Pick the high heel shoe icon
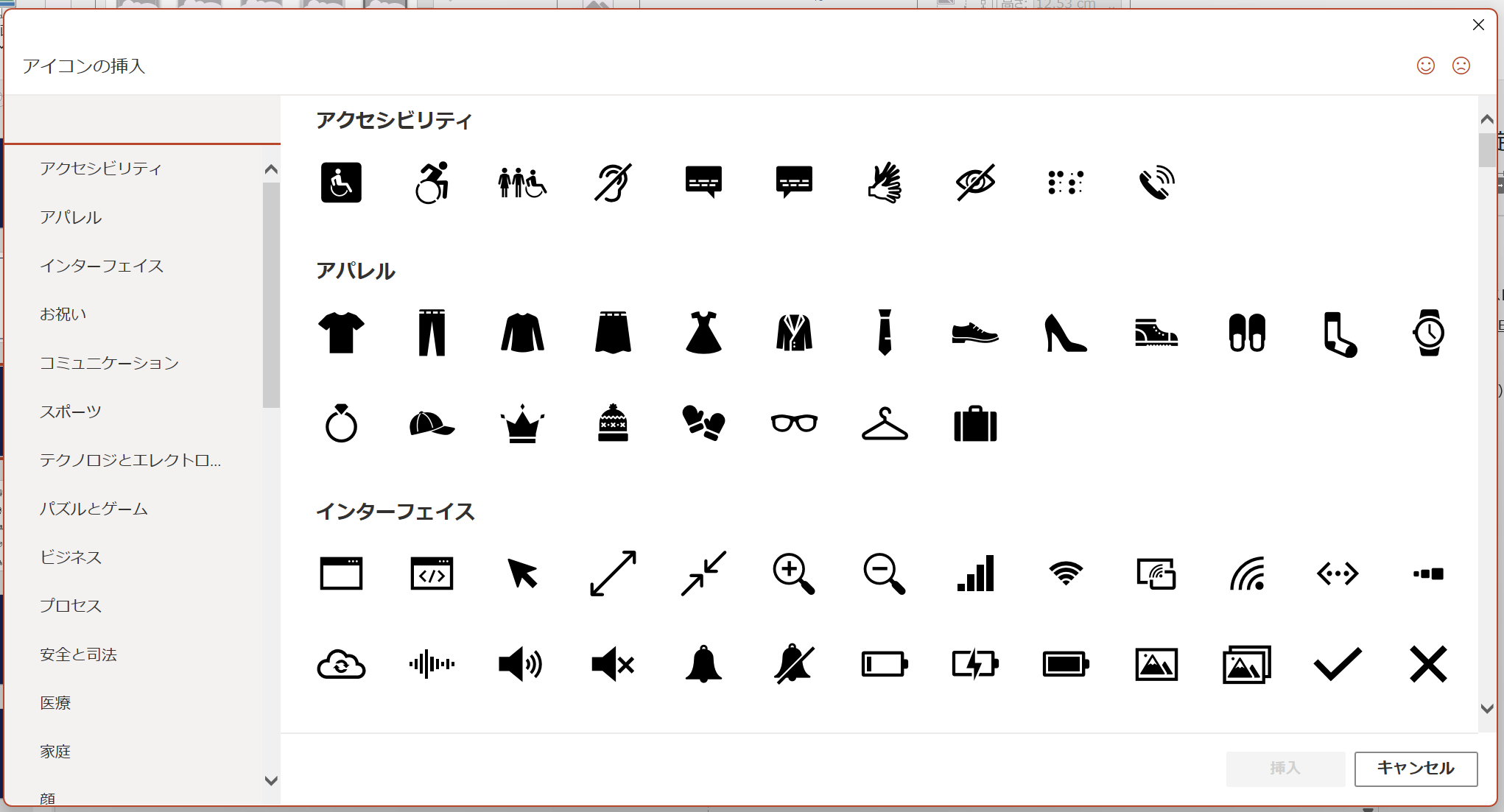The image size is (1504, 812). pos(1065,333)
